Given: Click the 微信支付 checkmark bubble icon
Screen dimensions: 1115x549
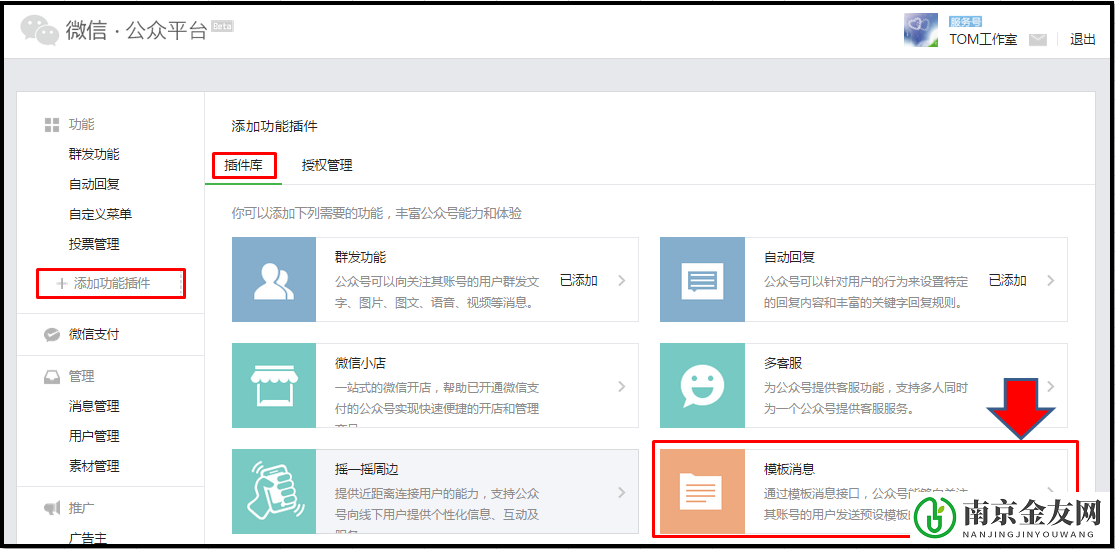Looking at the screenshot, I should click(x=51, y=334).
